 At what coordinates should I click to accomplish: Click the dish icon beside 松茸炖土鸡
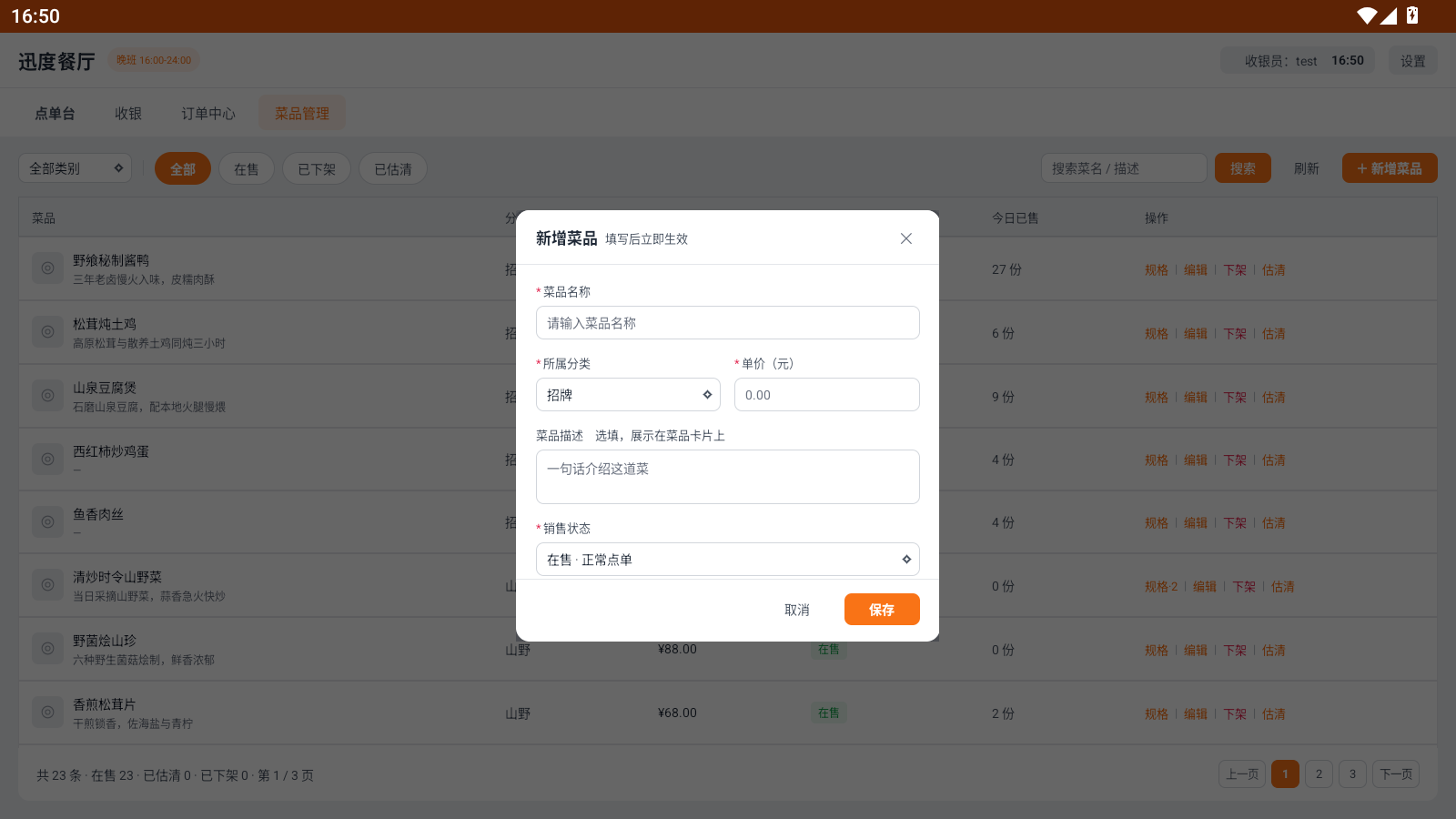(x=47, y=332)
